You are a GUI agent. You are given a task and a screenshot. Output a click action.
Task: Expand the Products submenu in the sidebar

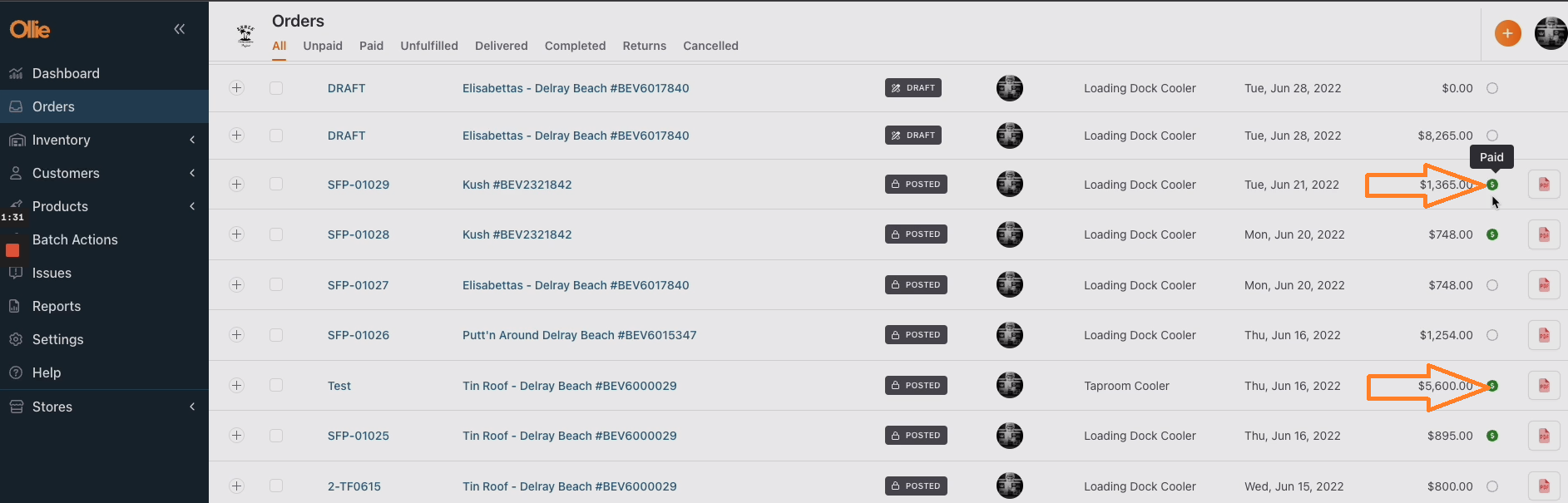coord(192,206)
